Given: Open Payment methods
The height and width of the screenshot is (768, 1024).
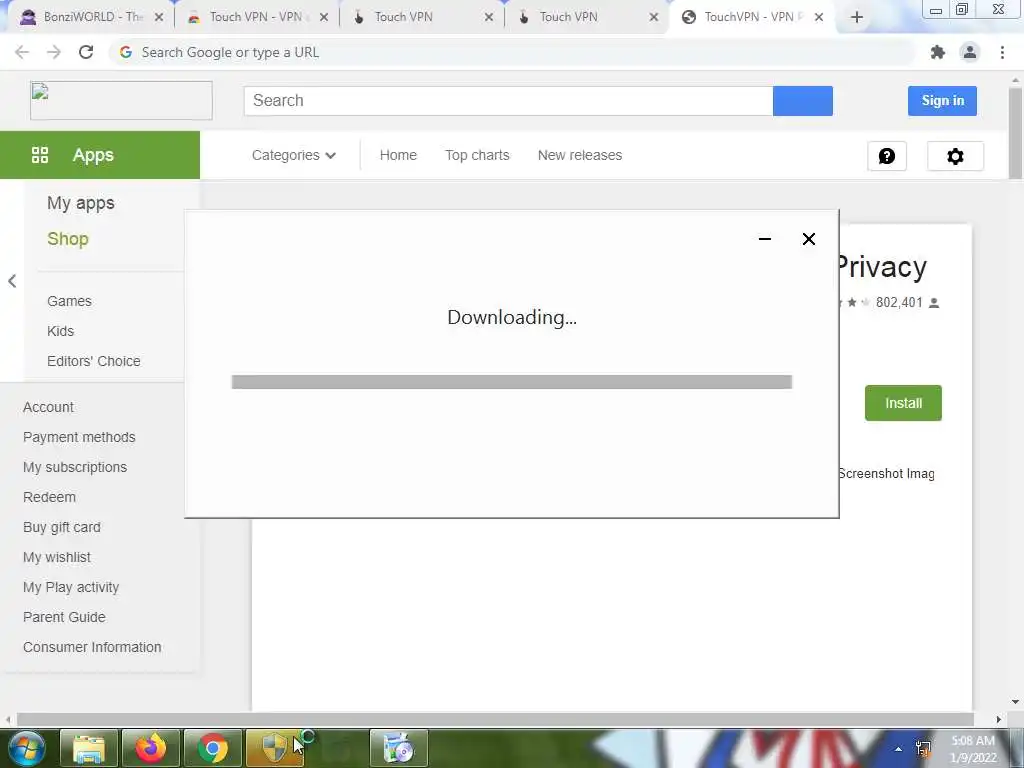Looking at the screenshot, I should click(x=79, y=437).
